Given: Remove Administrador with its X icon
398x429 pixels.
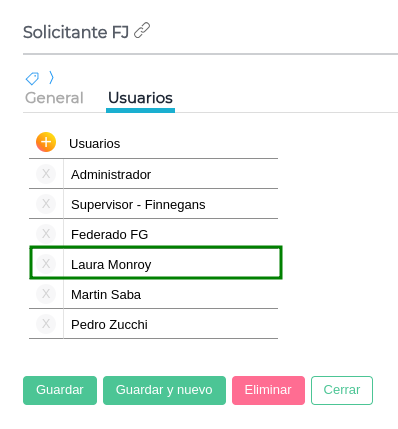Looking at the screenshot, I should [46, 174].
